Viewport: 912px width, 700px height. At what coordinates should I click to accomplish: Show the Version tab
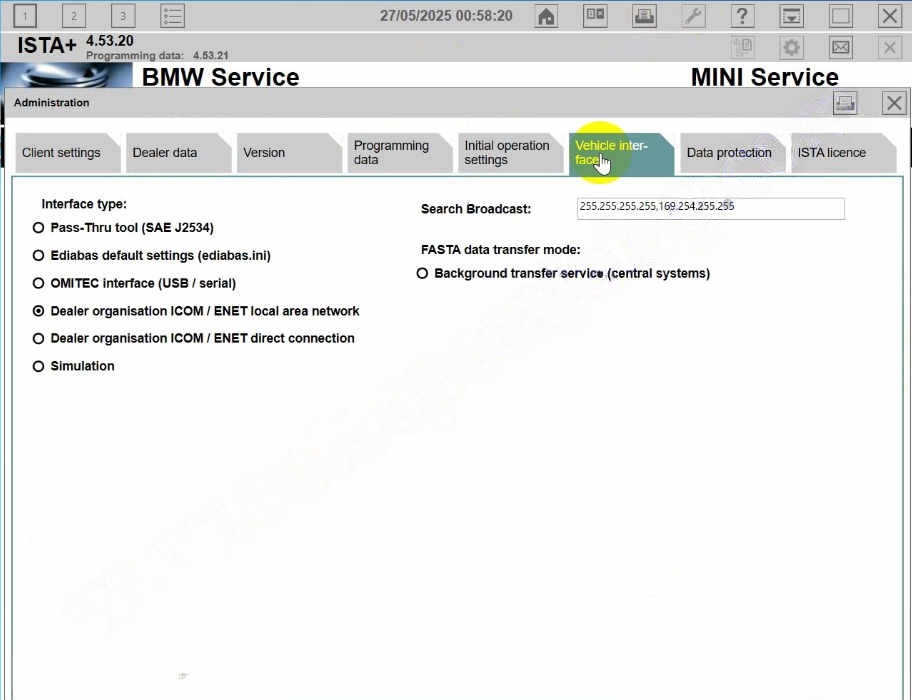(288, 153)
